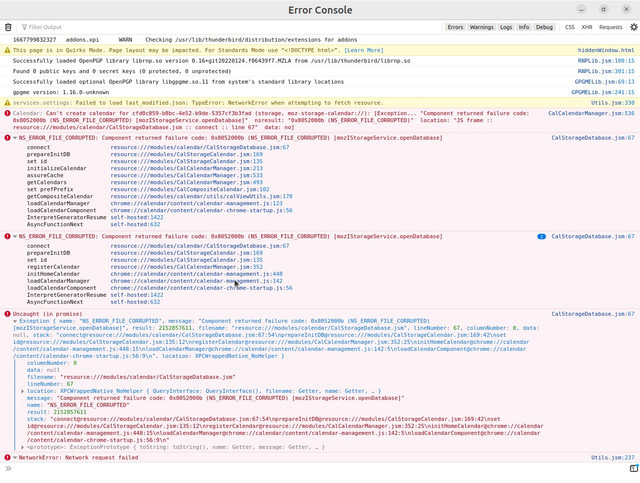Open CalCalendarManager.jsm:213 stack link

click(187, 168)
